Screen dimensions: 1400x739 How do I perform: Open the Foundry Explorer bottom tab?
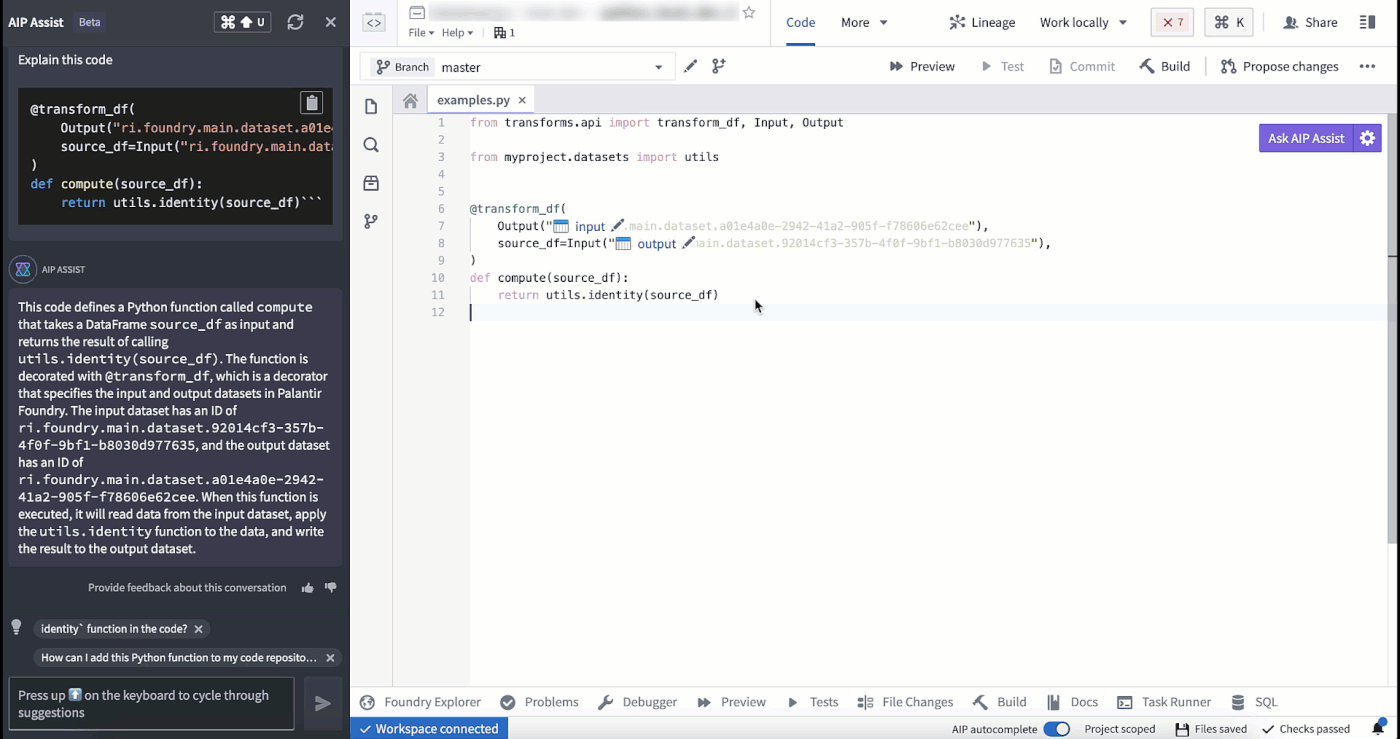click(x=421, y=702)
